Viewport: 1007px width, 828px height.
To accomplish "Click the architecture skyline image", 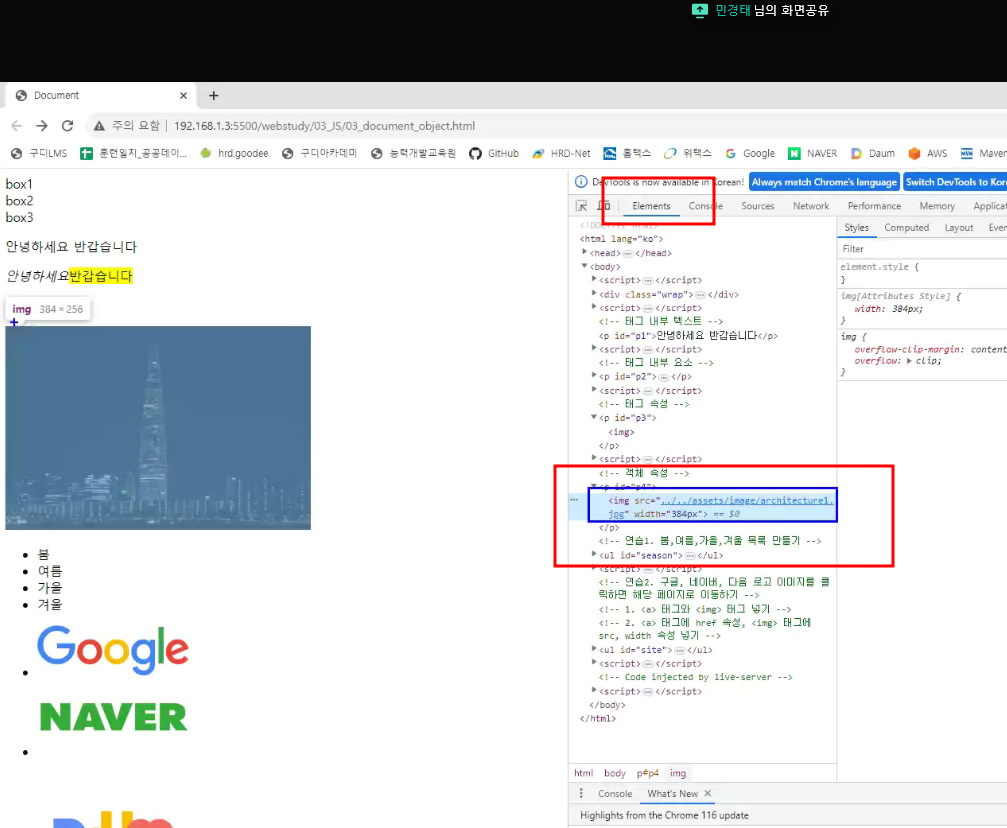I will coord(158,428).
